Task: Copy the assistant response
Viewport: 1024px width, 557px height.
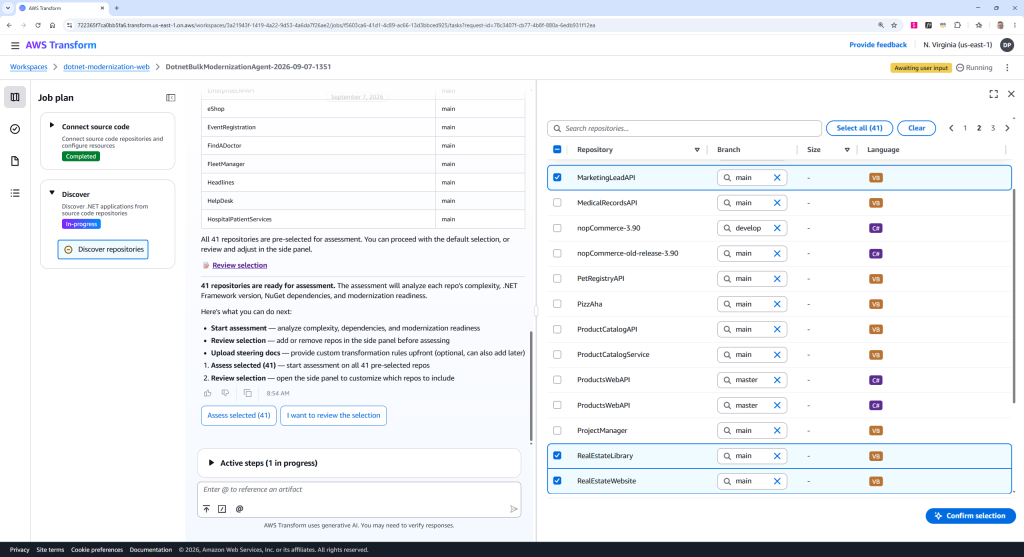Action: point(248,393)
